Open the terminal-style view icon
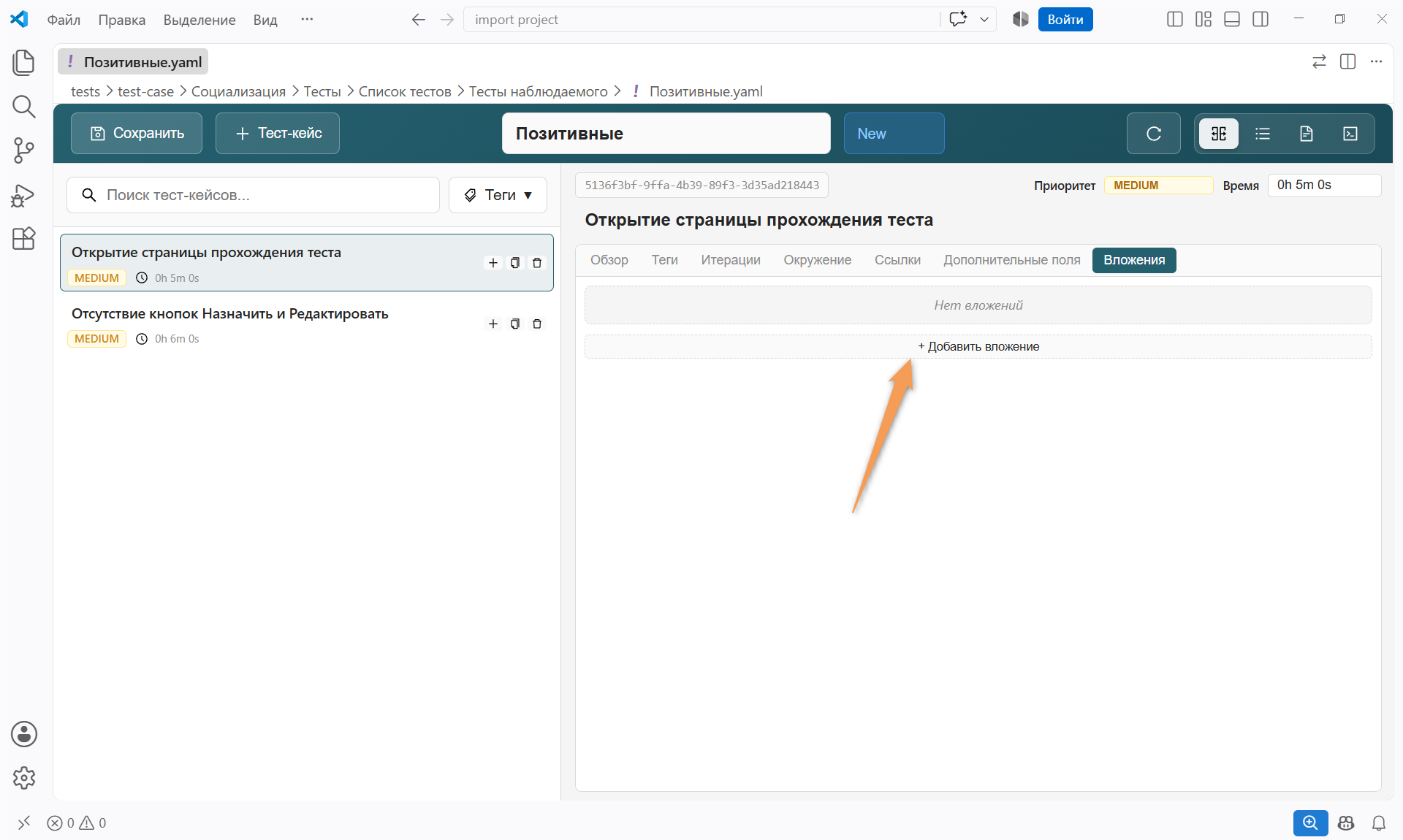Screen dimensions: 1403x840 (x=1350, y=134)
